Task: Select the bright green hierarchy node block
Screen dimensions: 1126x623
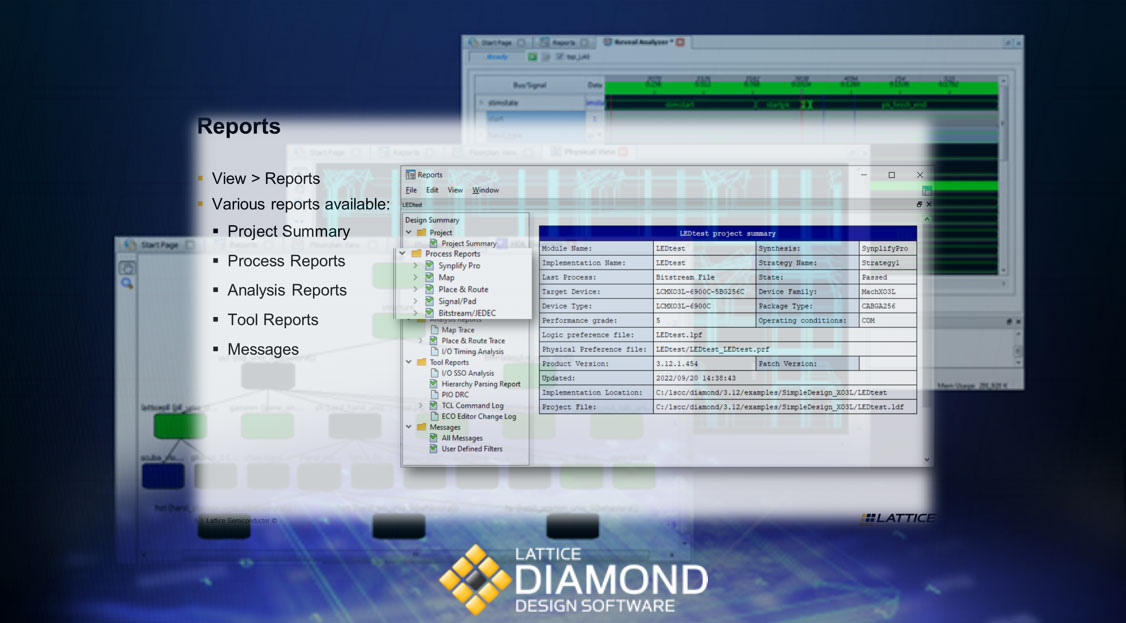Action: 180,426
